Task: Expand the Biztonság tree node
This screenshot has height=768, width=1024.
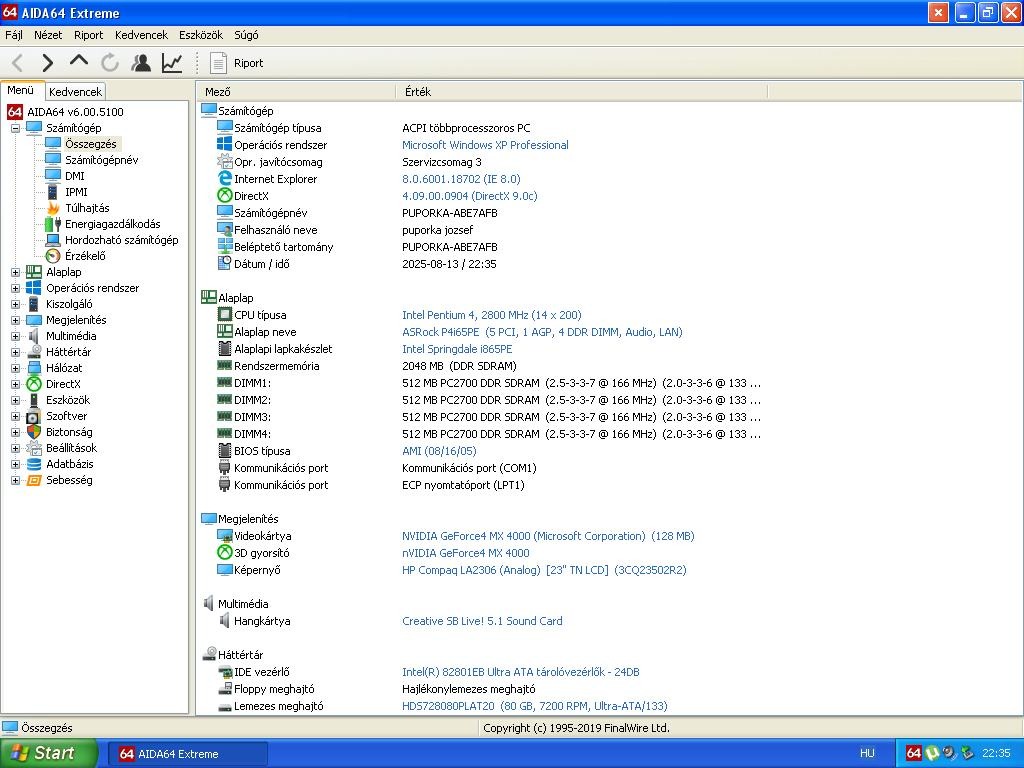Action: click(x=15, y=432)
